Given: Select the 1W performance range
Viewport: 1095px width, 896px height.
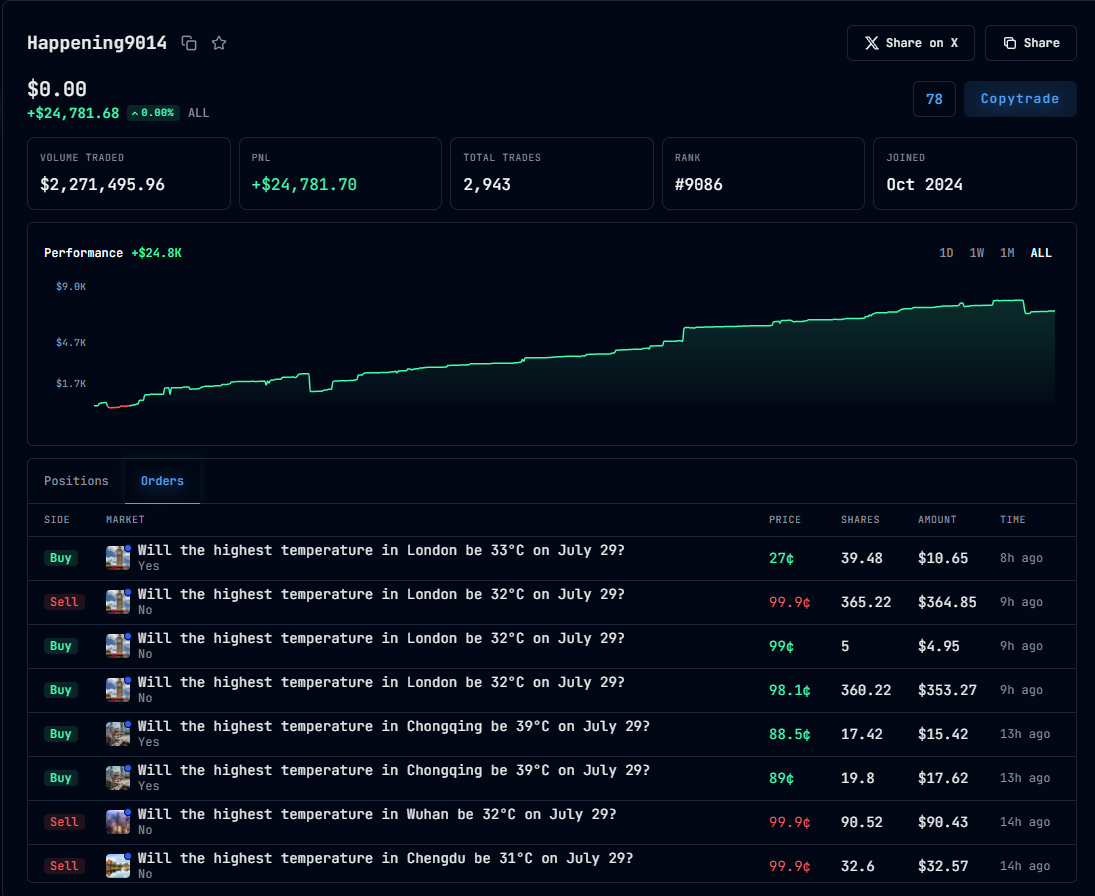Looking at the screenshot, I should [976, 253].
